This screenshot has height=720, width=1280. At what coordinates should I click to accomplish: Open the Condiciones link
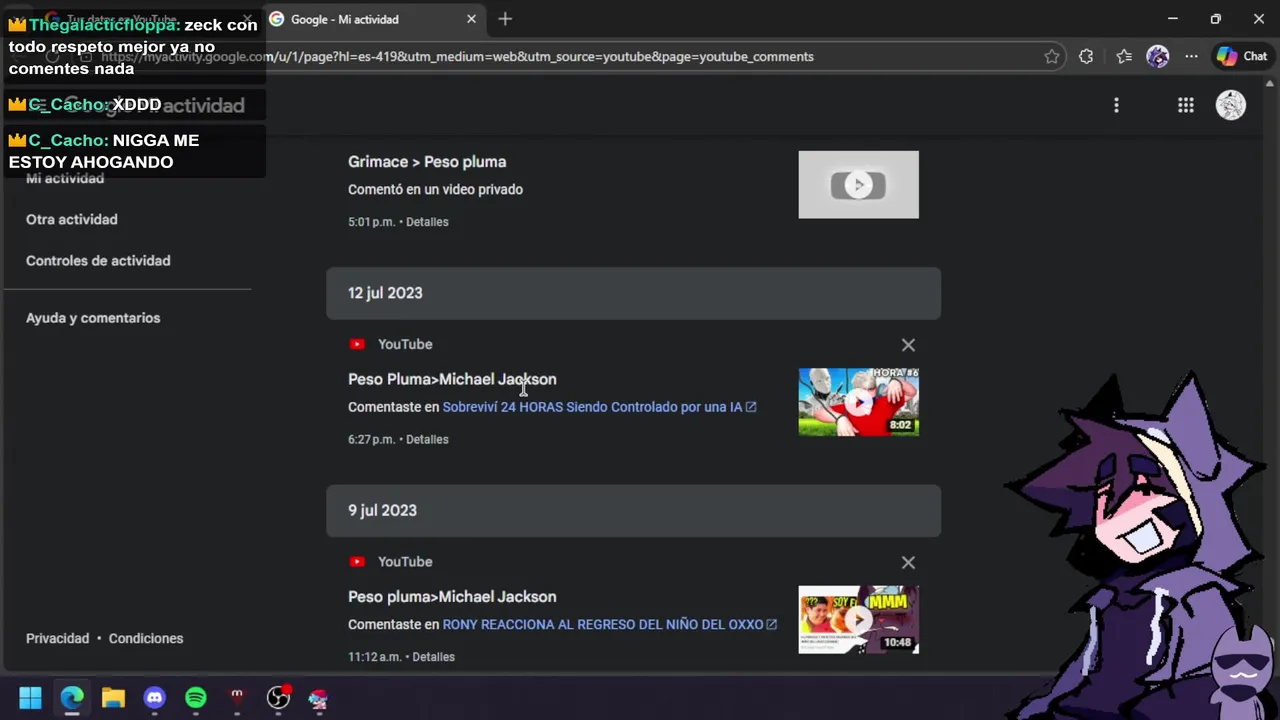[146, 638]
